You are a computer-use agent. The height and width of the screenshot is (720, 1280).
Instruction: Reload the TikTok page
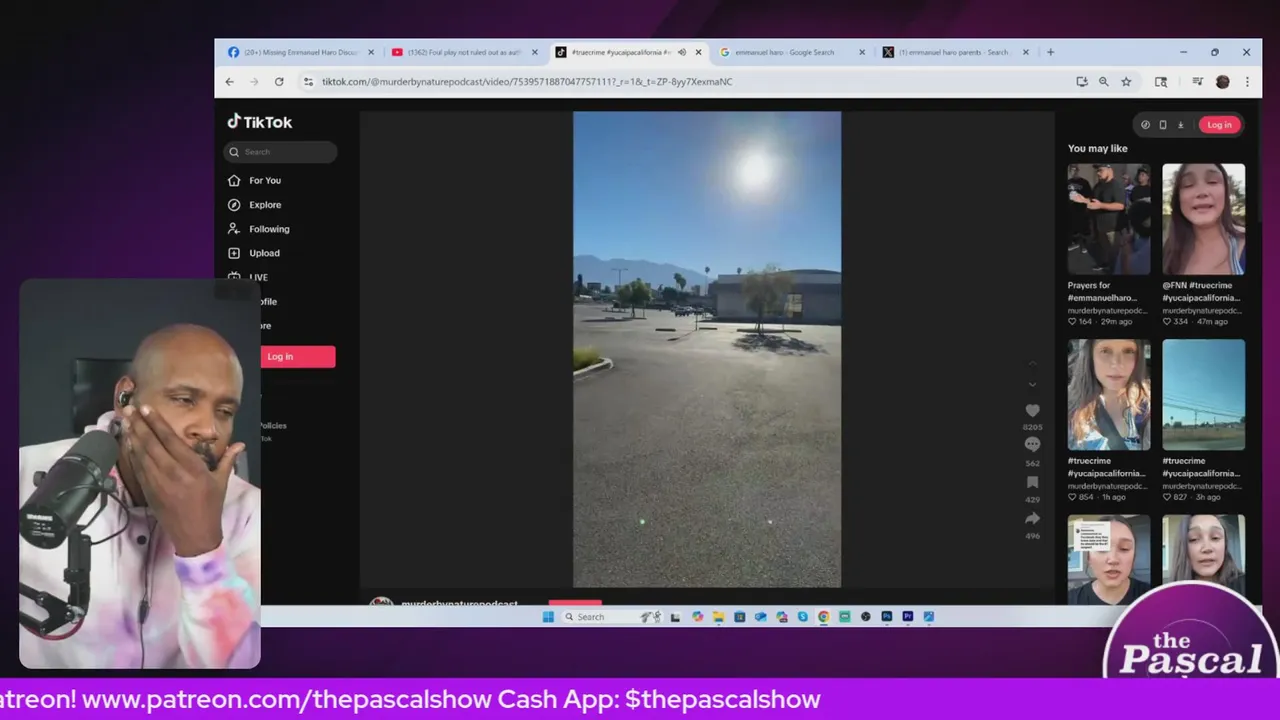point(279,82)
